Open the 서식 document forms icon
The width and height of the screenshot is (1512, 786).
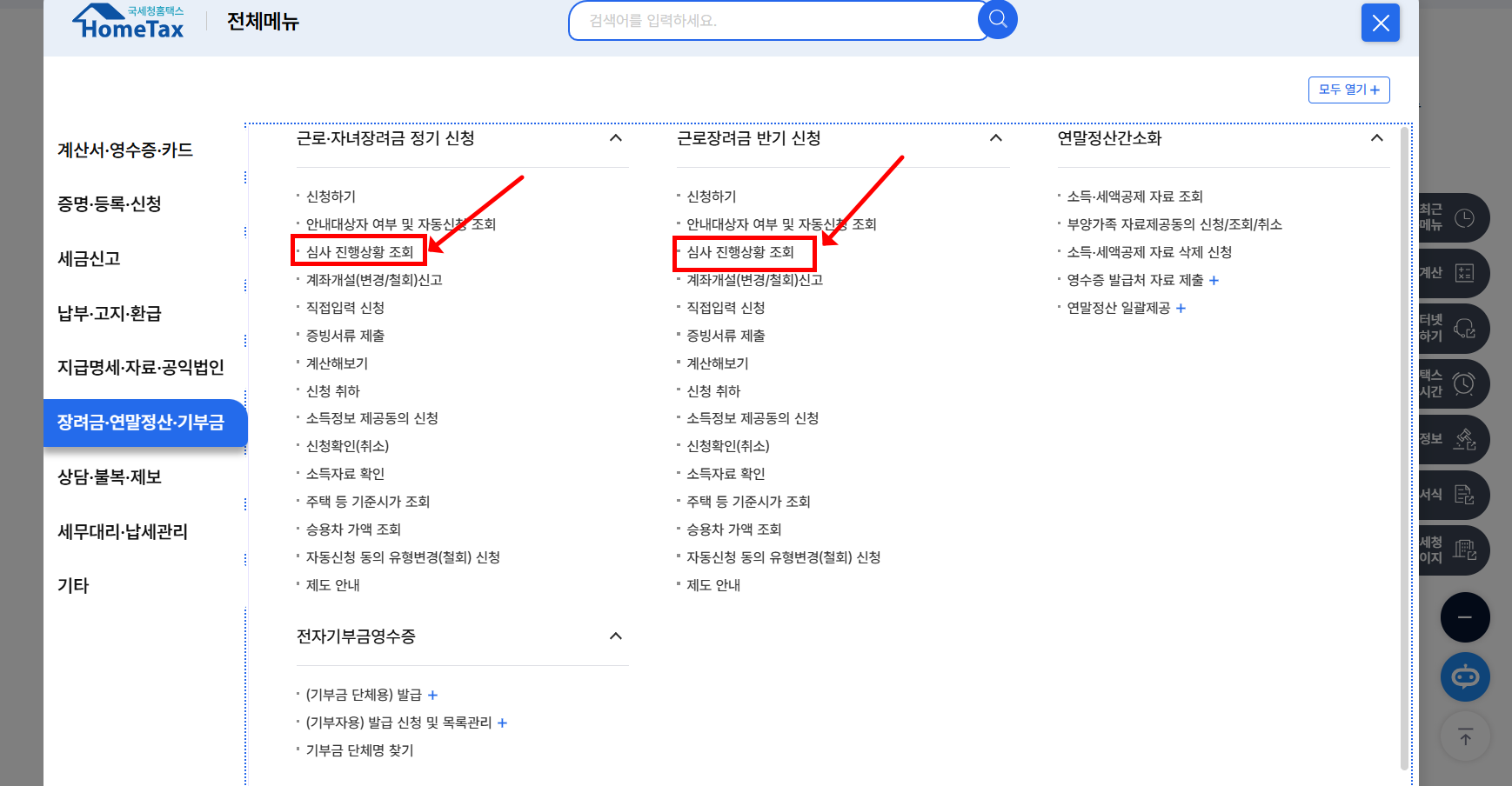point(1464,495)
